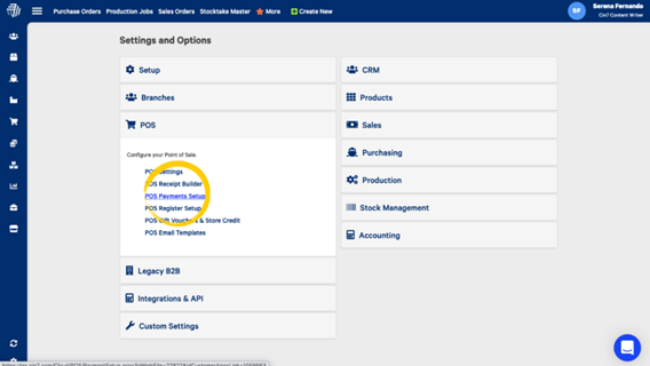Open the reports chart sidebar icon

click(x=14, y=186)
